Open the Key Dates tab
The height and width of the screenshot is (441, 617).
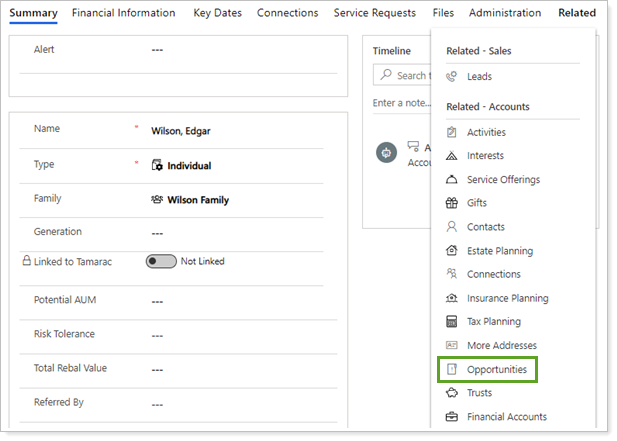[x=216, y=13]
